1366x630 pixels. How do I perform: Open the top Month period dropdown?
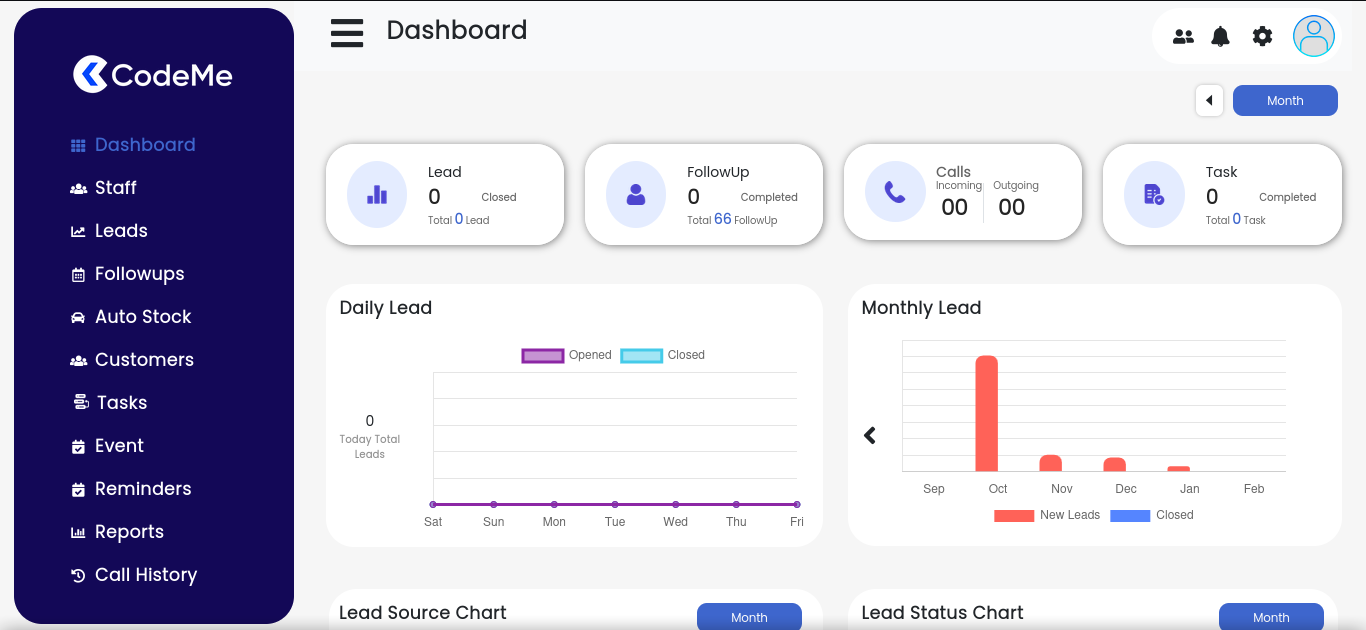coord(1285,100)
